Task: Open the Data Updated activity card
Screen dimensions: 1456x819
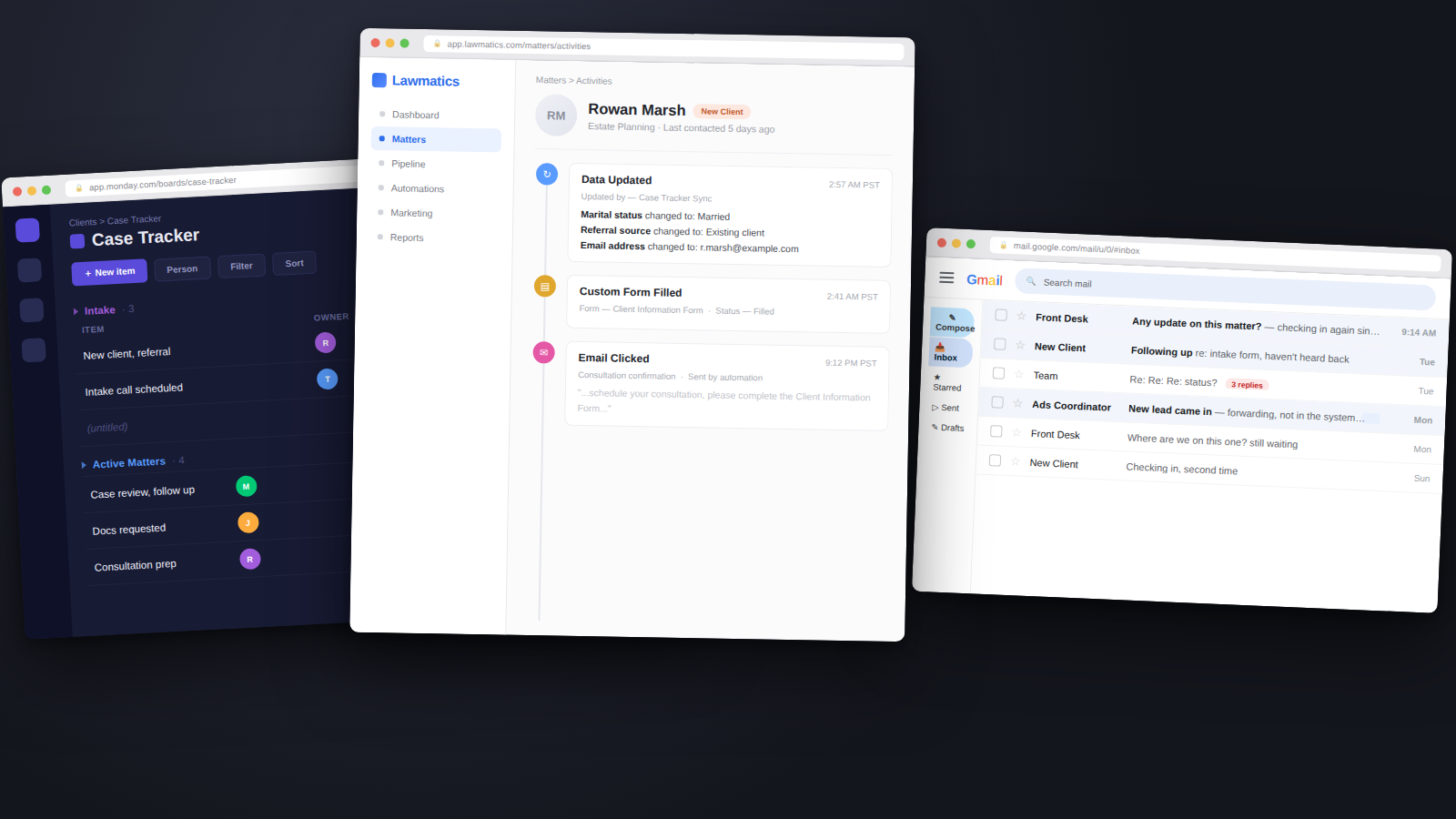Action: pyautogui.click(x=730, y=215)
